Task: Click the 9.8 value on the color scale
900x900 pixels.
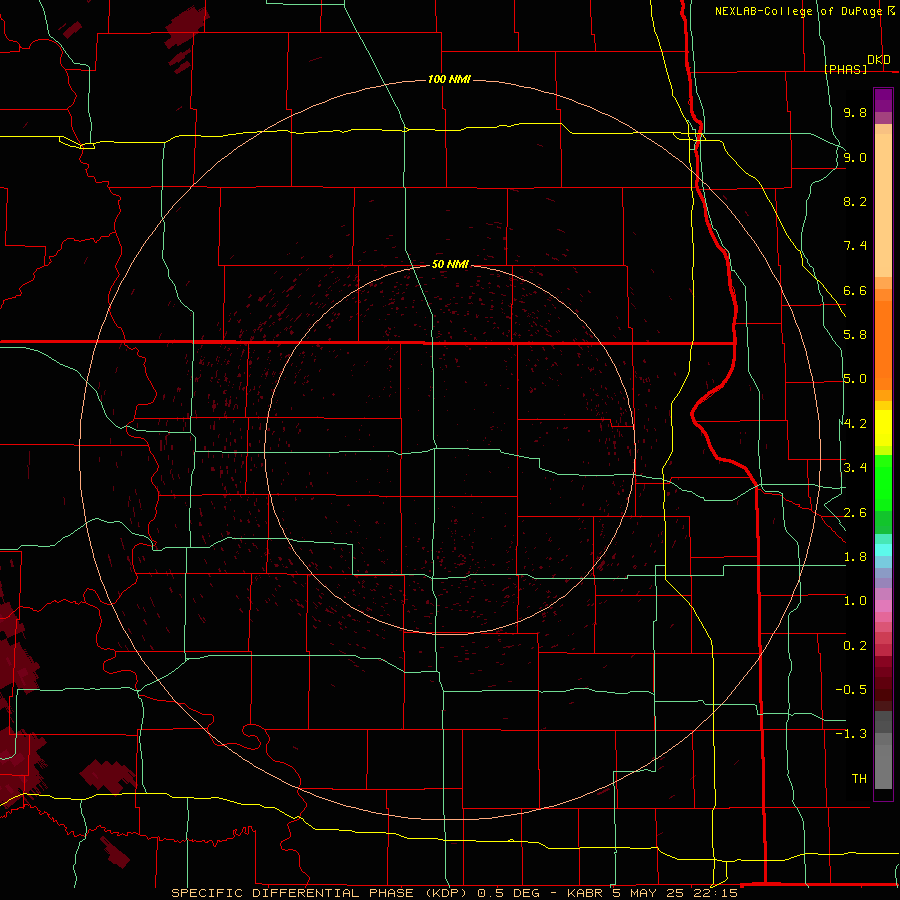Action: coord(855,112)
